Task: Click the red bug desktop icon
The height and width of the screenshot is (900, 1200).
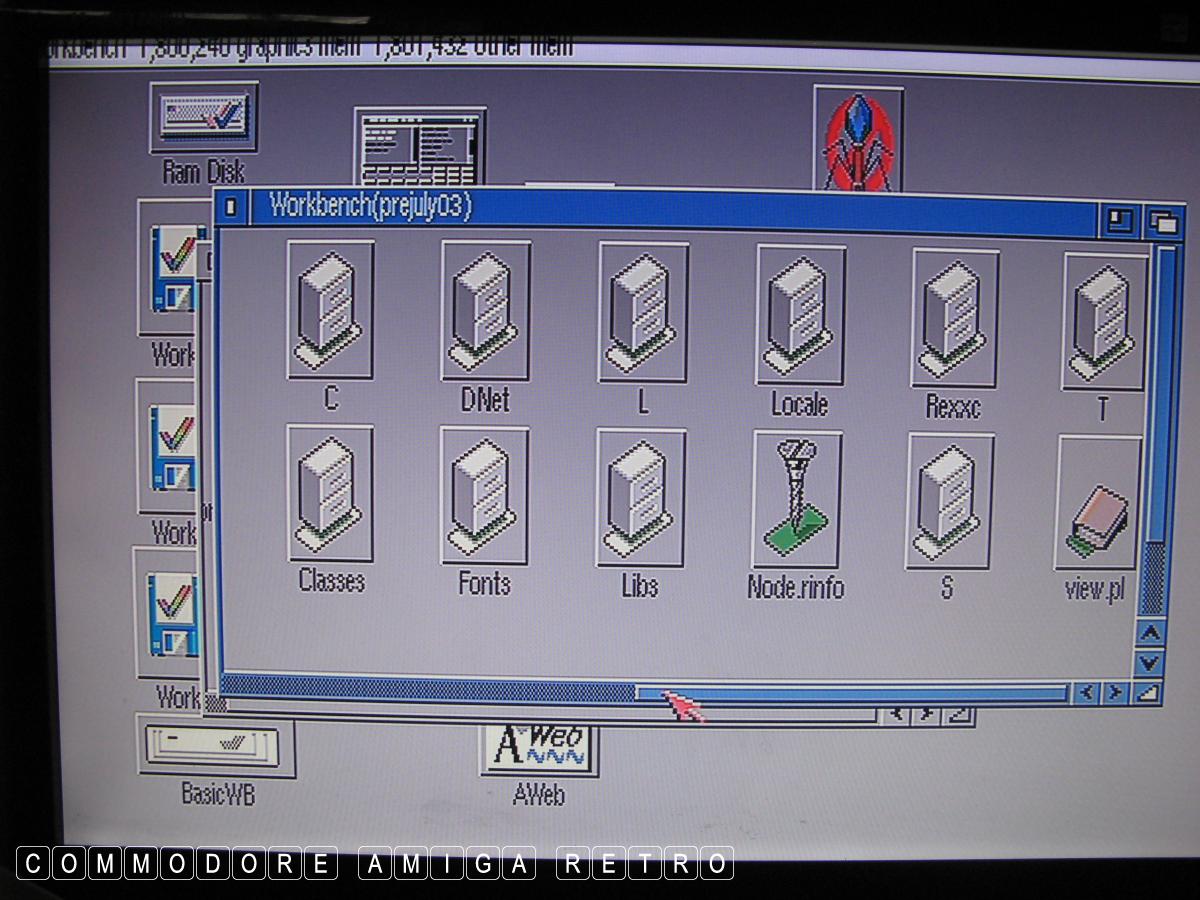Action: 858,138
